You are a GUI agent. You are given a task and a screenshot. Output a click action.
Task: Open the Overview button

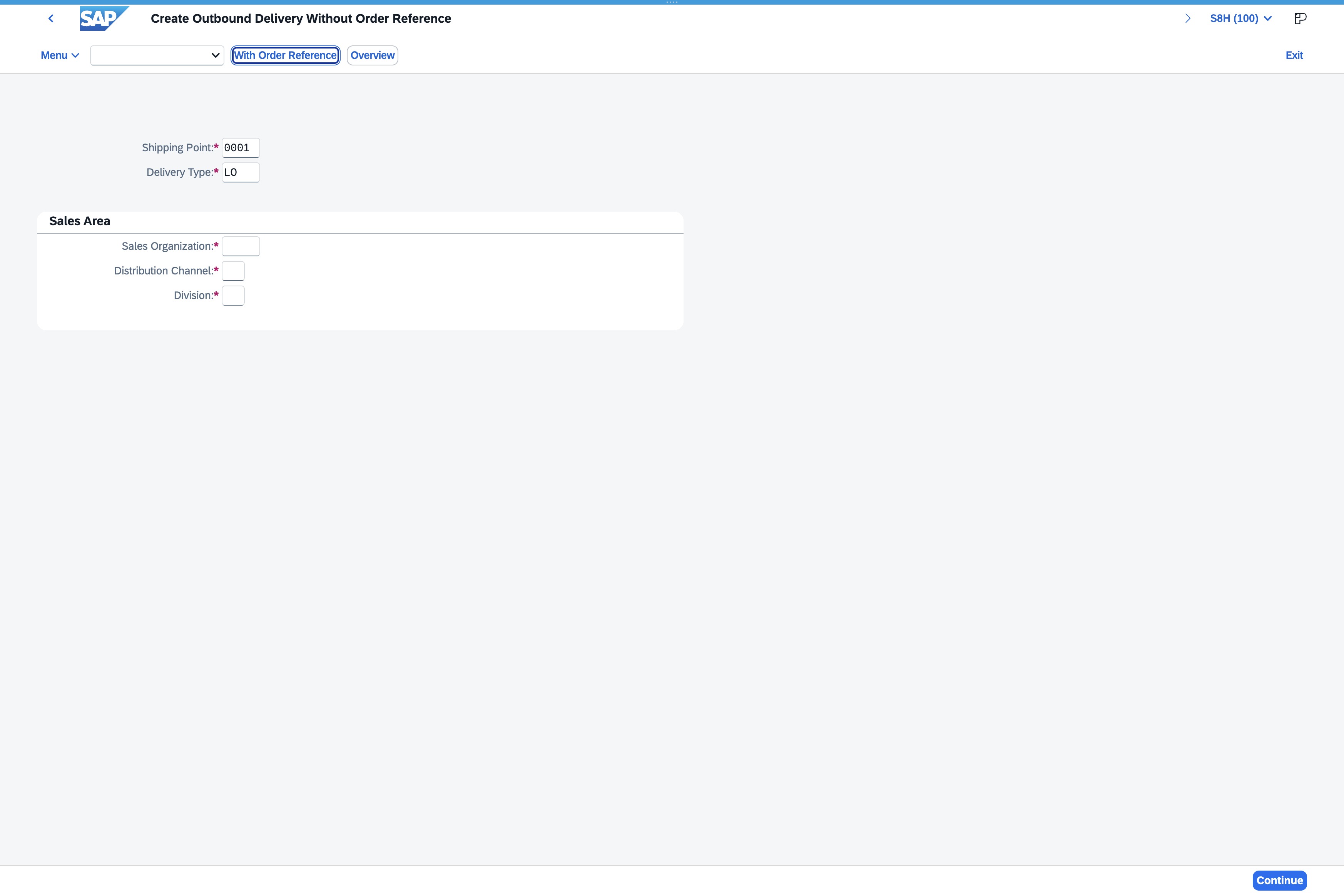pyautogui.click(x=373, y=55)
